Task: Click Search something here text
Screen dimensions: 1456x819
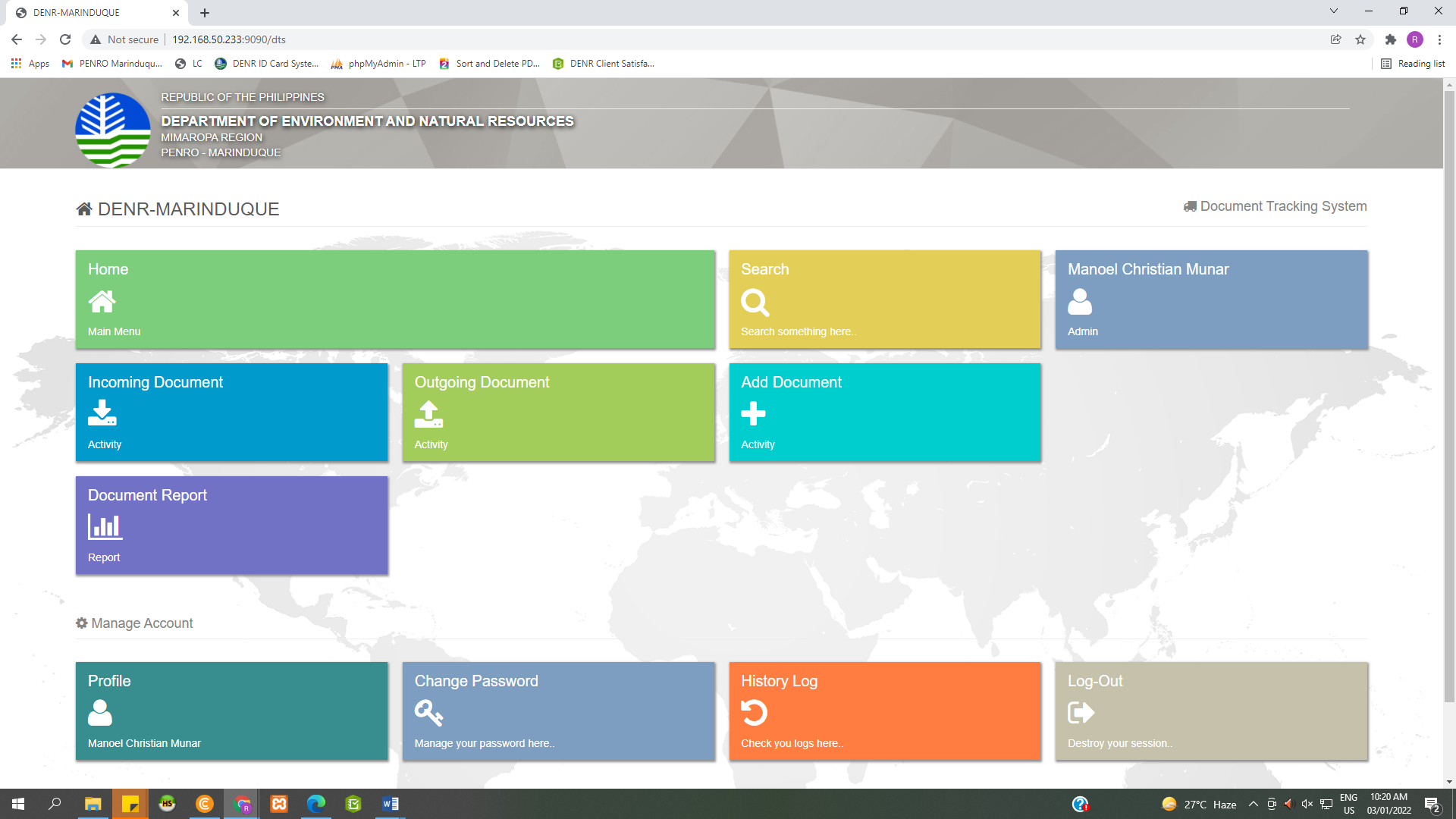Action: coord(799,331)
